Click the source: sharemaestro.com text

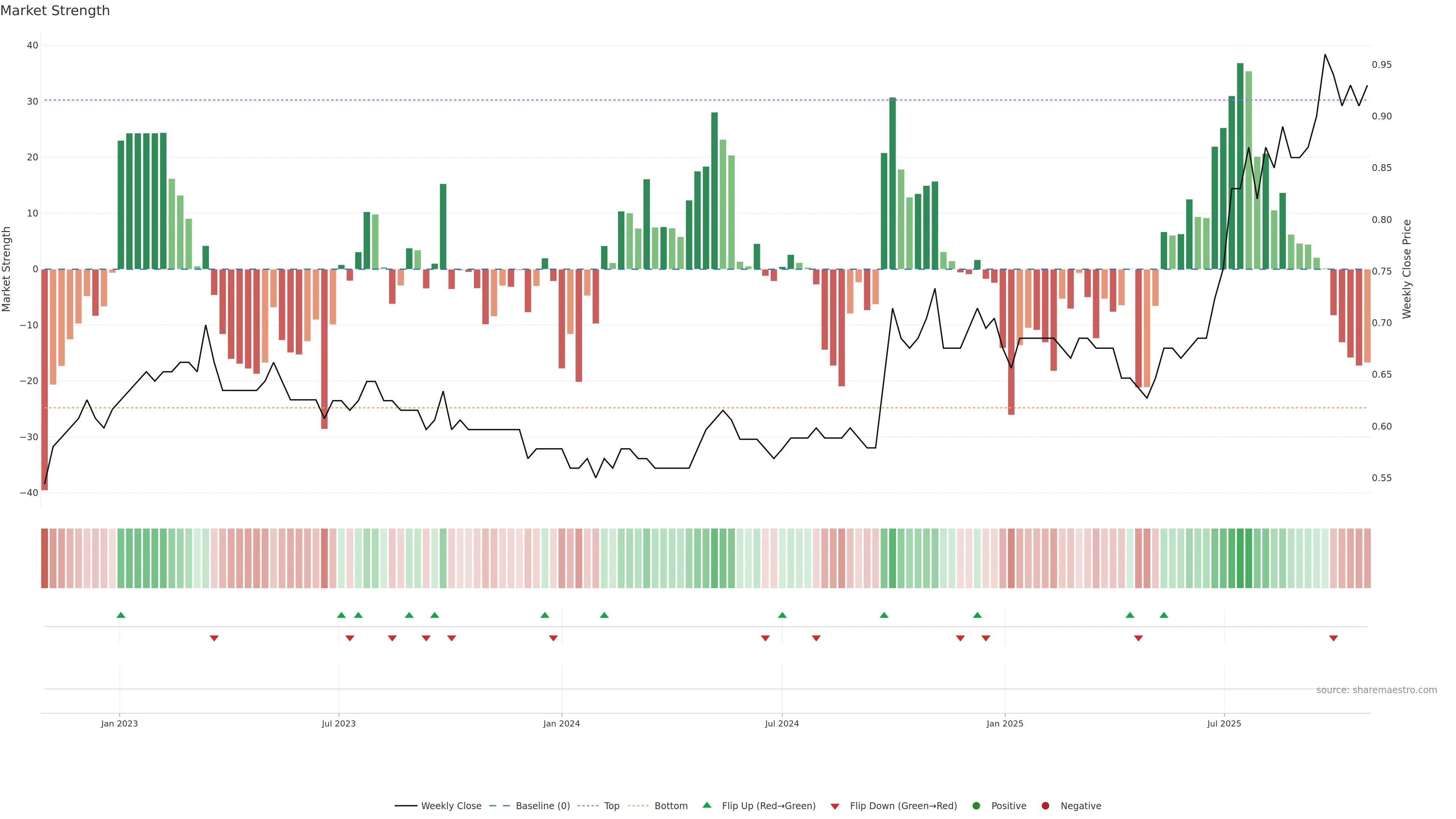[x=1376, y=690]
